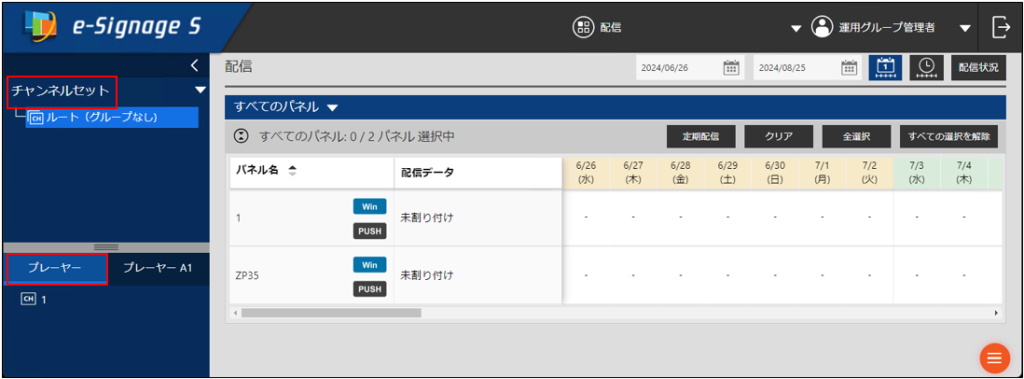The width and height of the screenshot is (1024, 379).
Task: Select the プレーヤー tab
Action: pos(56,268)
